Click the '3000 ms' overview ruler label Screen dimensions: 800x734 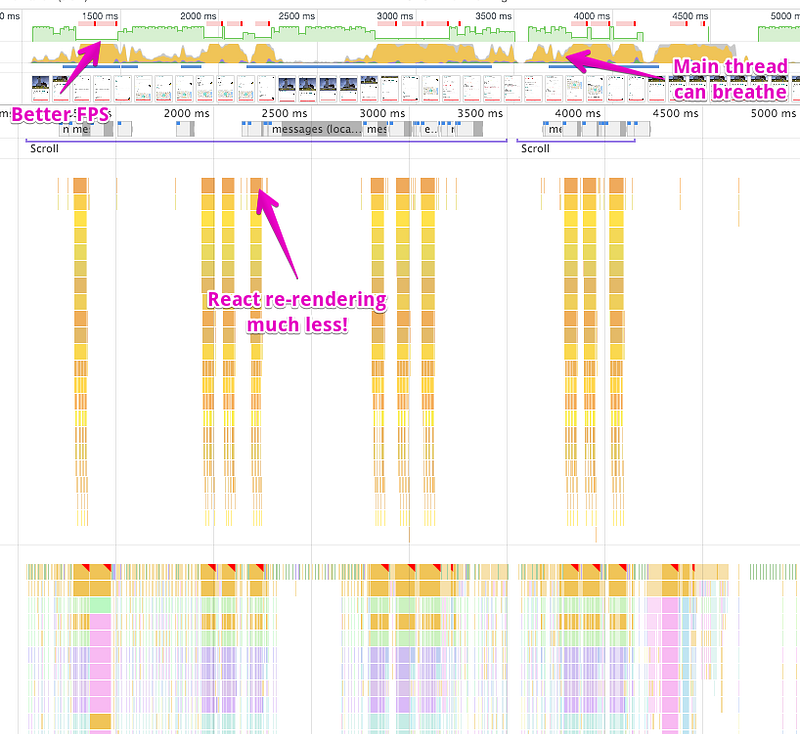point(395,16)
